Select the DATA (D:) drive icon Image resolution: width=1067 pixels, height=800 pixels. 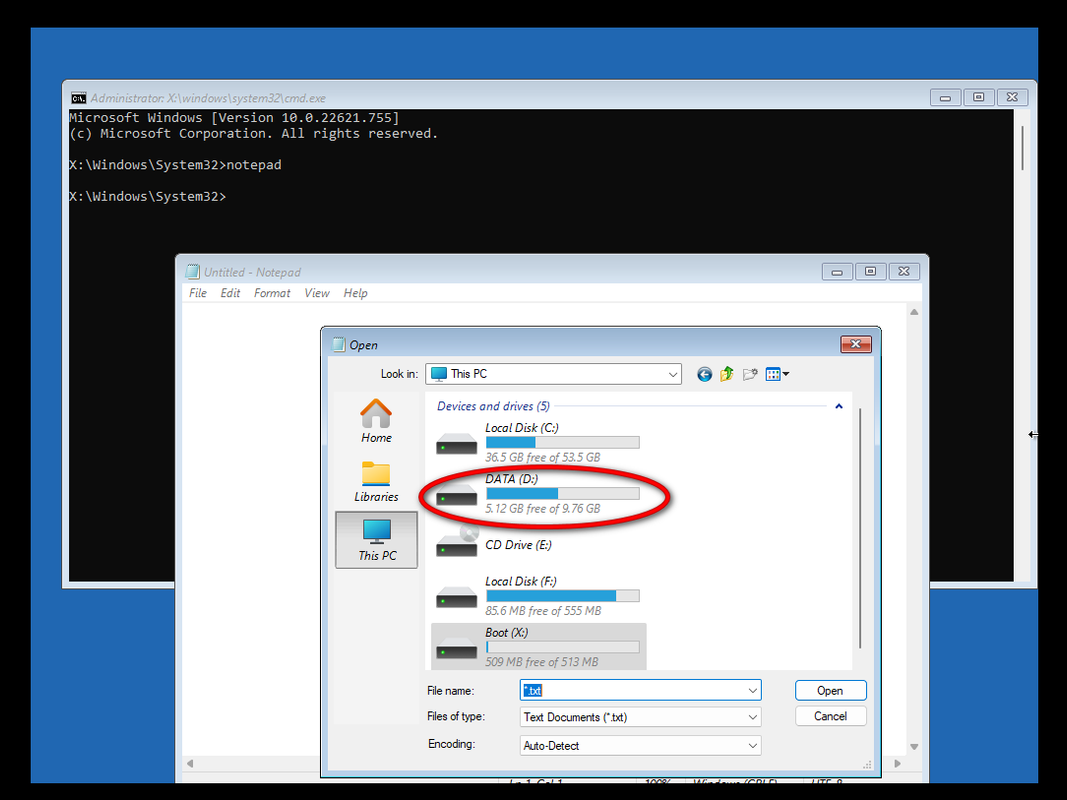pyautogui.click(x=456, y=496)
